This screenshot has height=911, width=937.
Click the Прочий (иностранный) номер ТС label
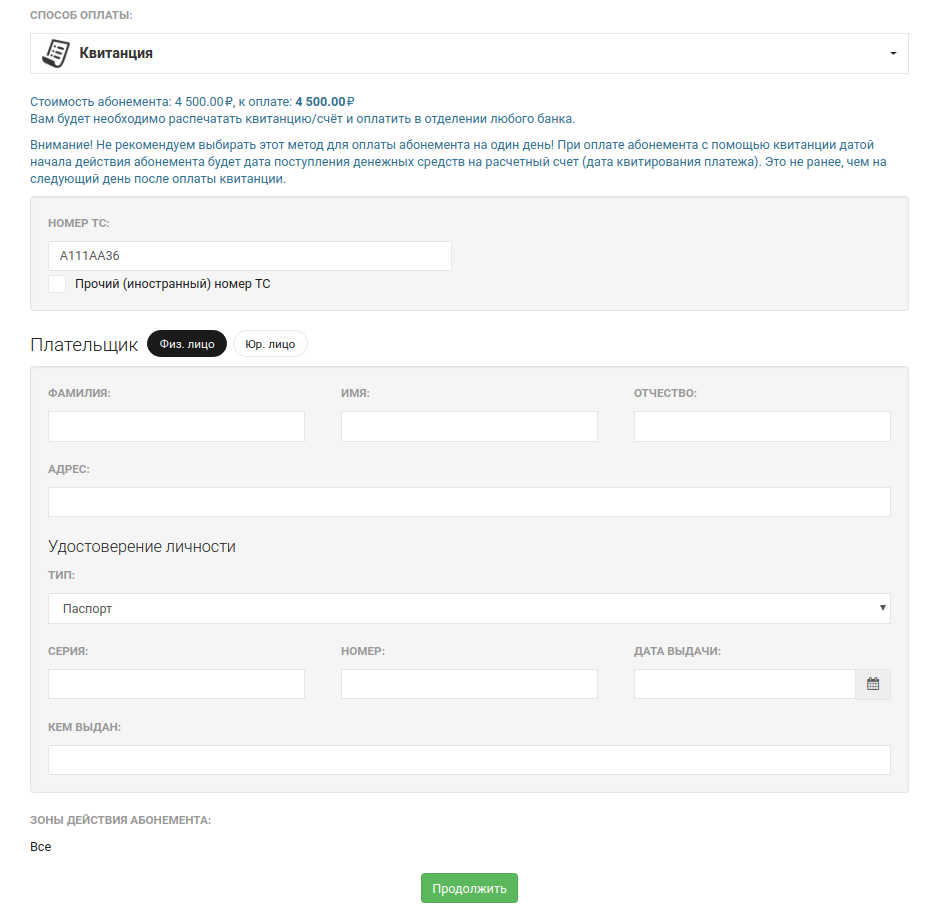click(173, 284)
